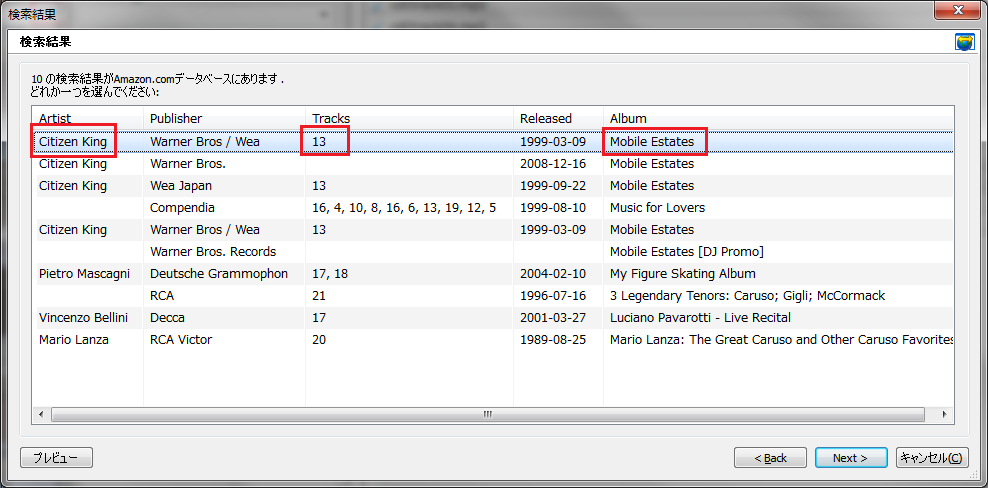
Task: Select the RCA 1996-07-16 row
Action: click(x=493, y=296)
